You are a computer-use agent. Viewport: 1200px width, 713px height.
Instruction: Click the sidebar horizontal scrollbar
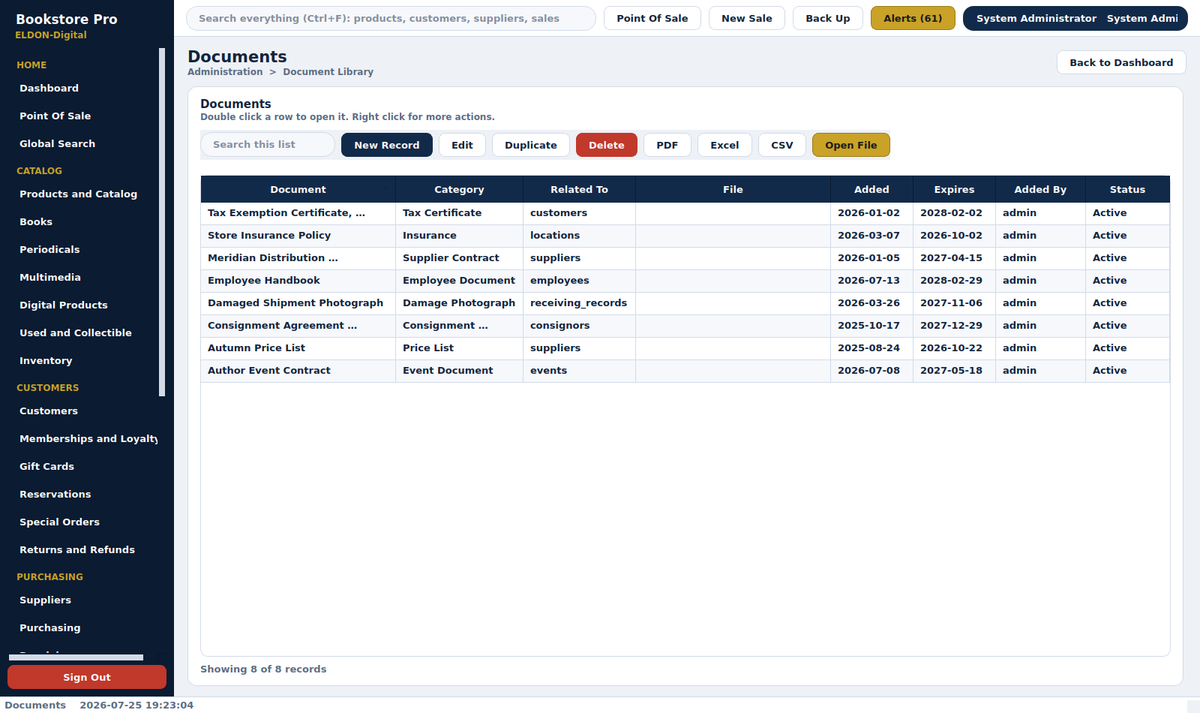(76, 657)
